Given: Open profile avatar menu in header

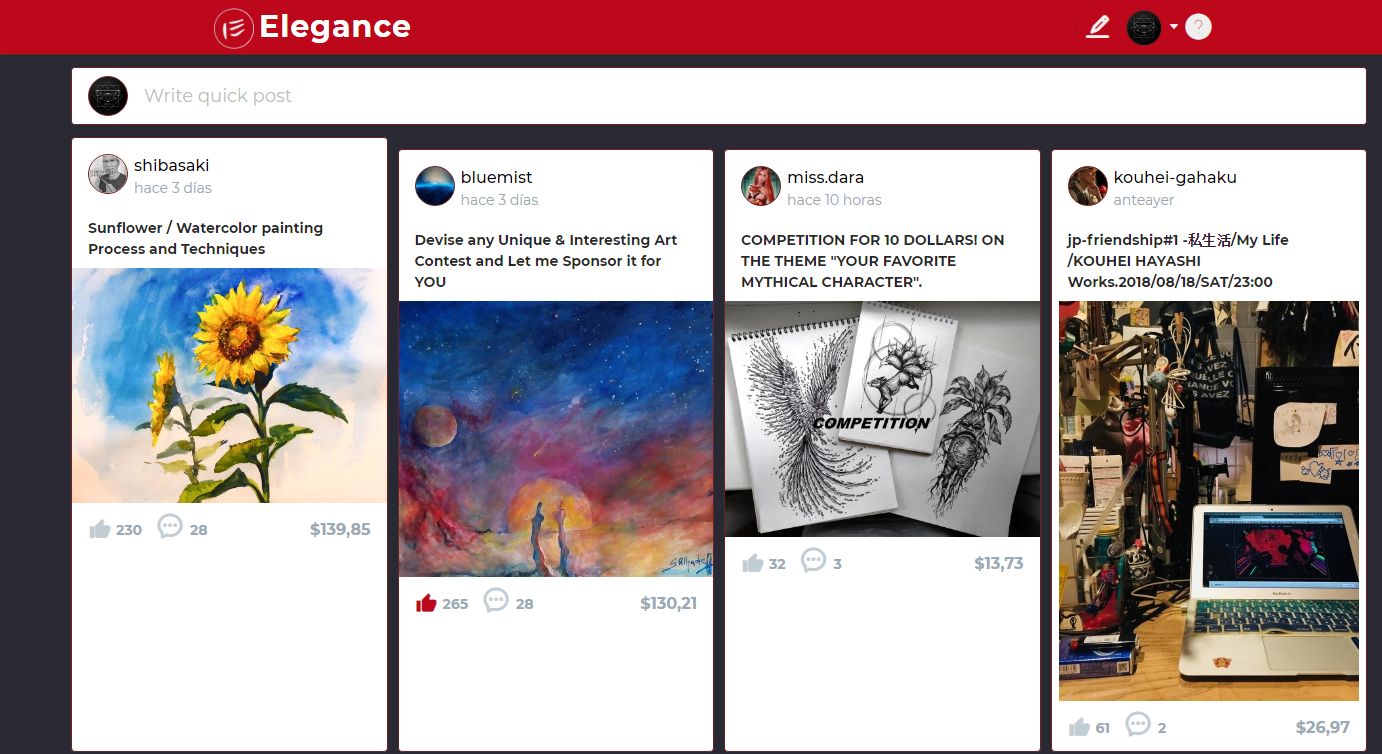Looking at the screenshot, I should [1144, 27].
